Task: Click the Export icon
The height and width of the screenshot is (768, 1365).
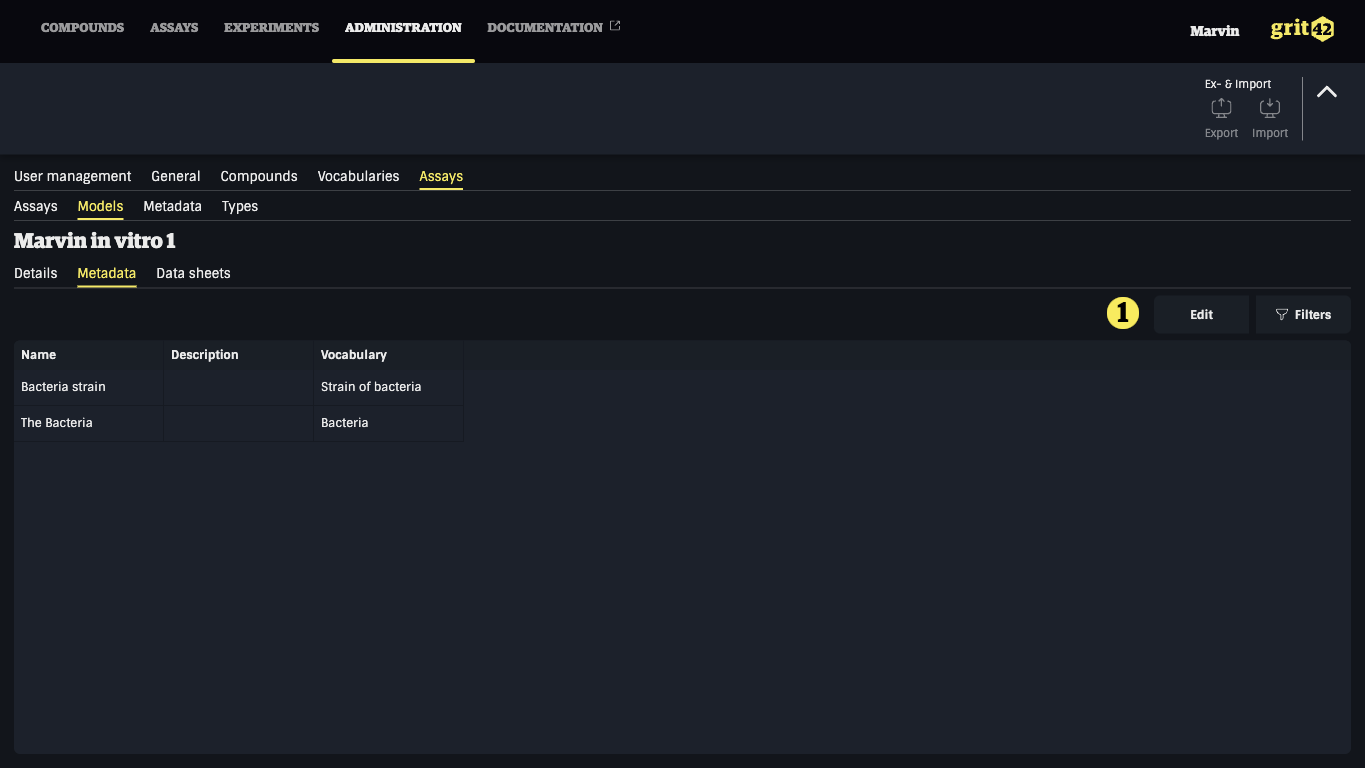Action: tap(1221, 108)
